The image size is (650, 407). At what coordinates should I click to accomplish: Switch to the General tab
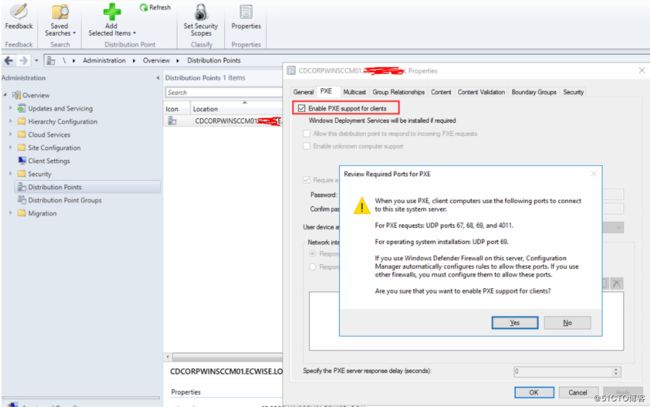coord(303,92)
